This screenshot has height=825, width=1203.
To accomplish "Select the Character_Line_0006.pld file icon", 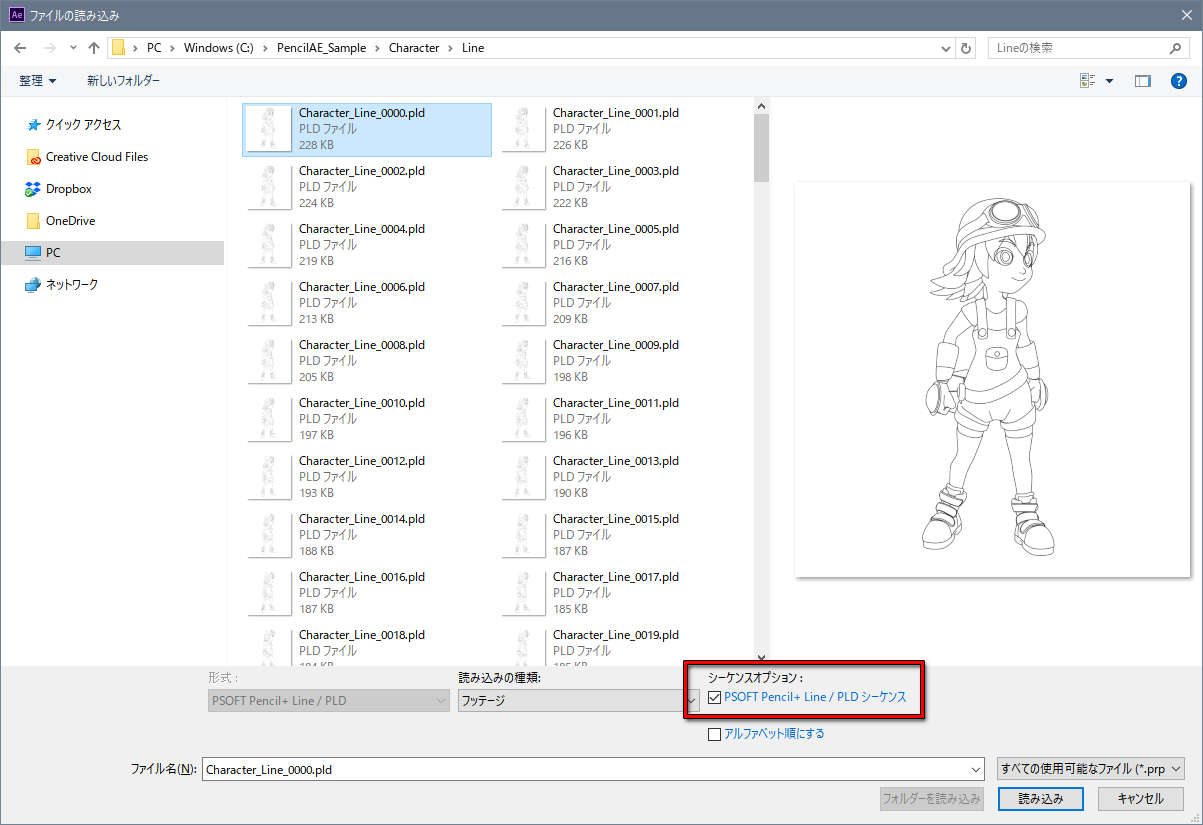I will coord(267,303).
